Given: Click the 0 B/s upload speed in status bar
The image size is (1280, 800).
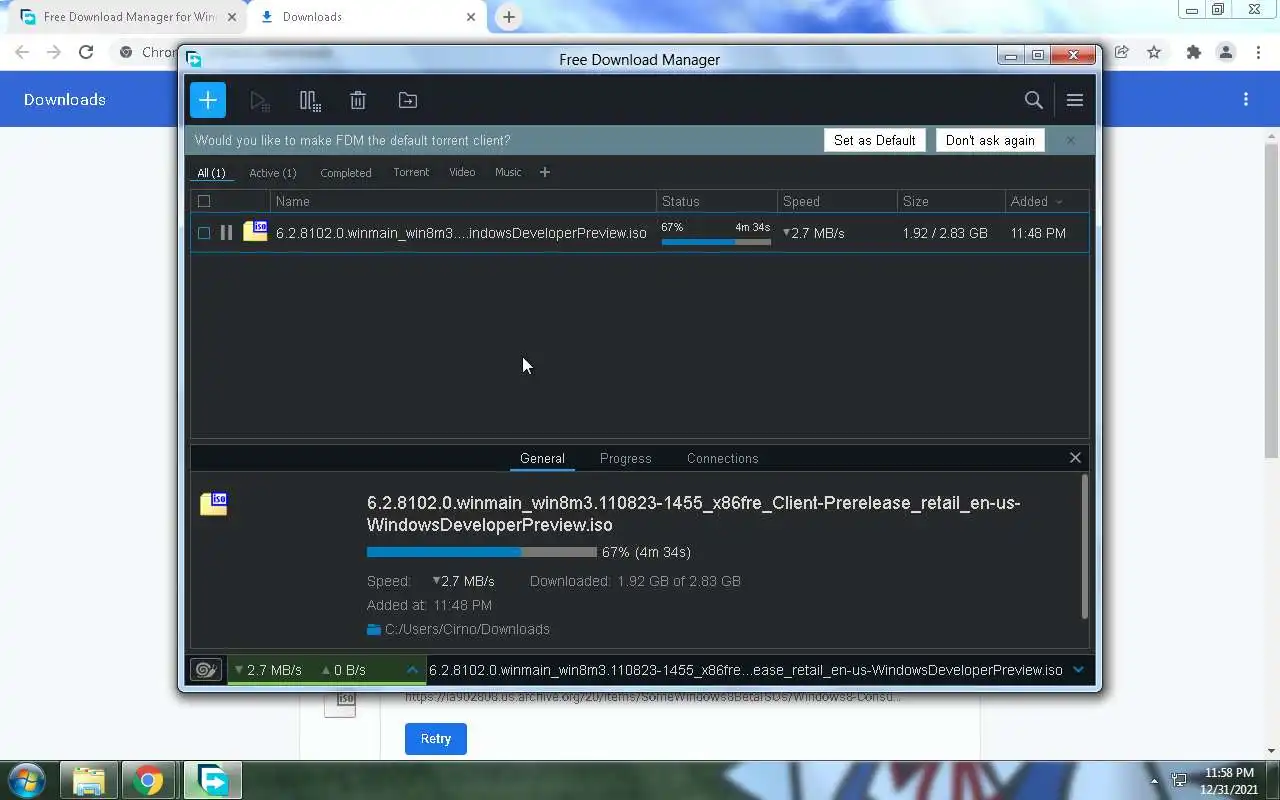Looking at the screenshot, I should pyautogui.click(x=343, y=670).
